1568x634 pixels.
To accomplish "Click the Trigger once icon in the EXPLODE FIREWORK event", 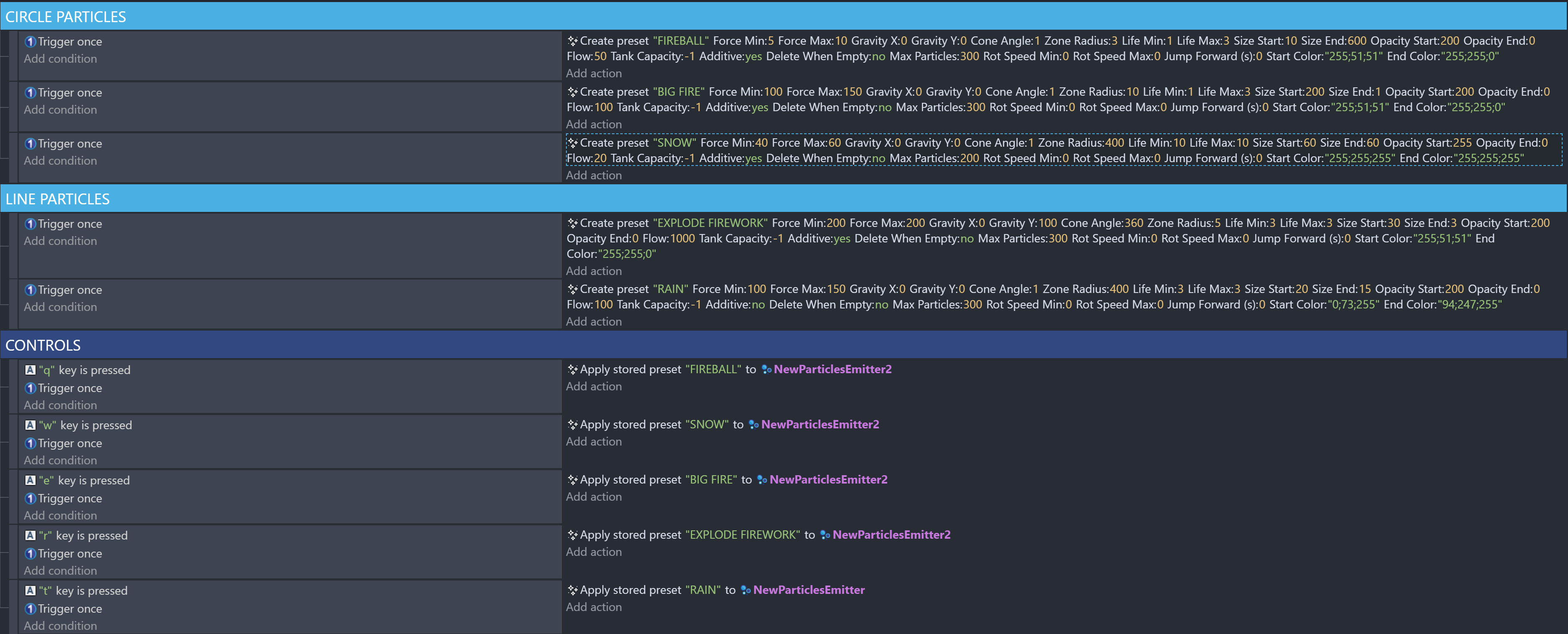I will tap(30, 224).
